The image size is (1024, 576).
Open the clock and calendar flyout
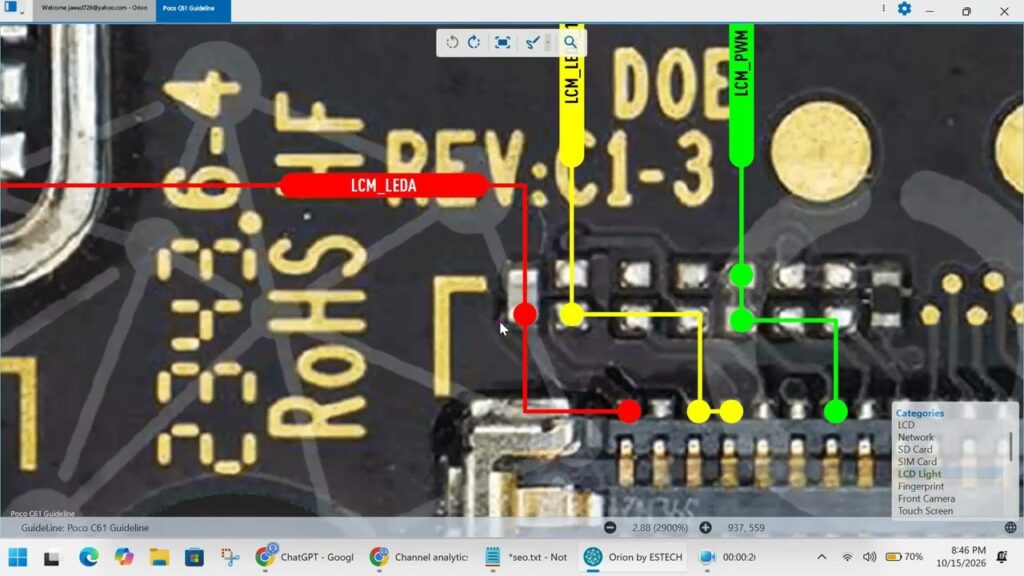click(960, 557)
